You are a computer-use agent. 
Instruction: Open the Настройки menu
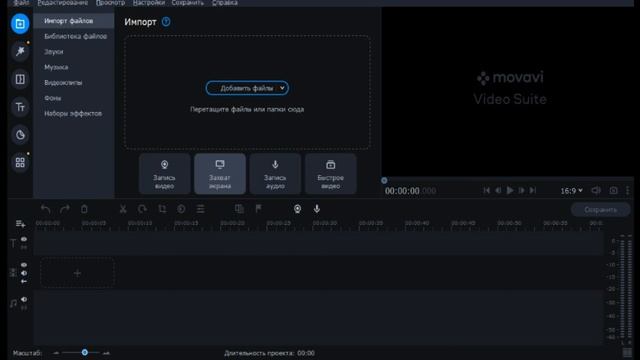tap(149, 3)
